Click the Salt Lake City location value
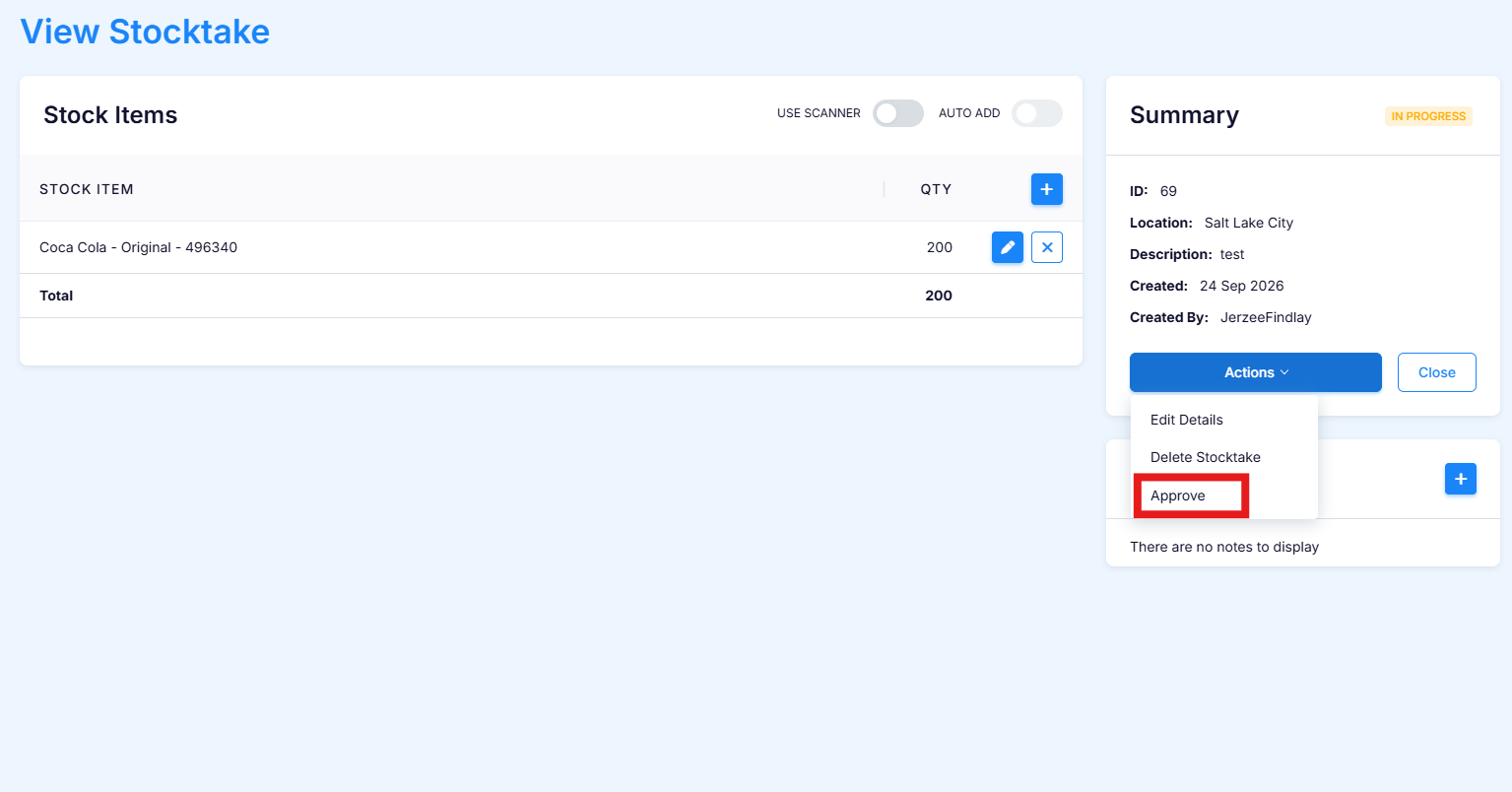This screenshot has width=1512, height=792. point(1248,223)
